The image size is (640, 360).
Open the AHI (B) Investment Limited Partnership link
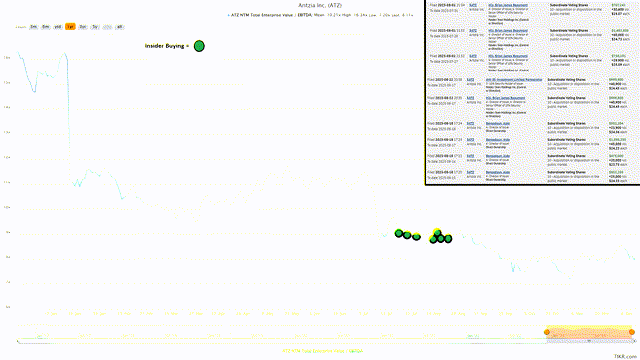514,80
